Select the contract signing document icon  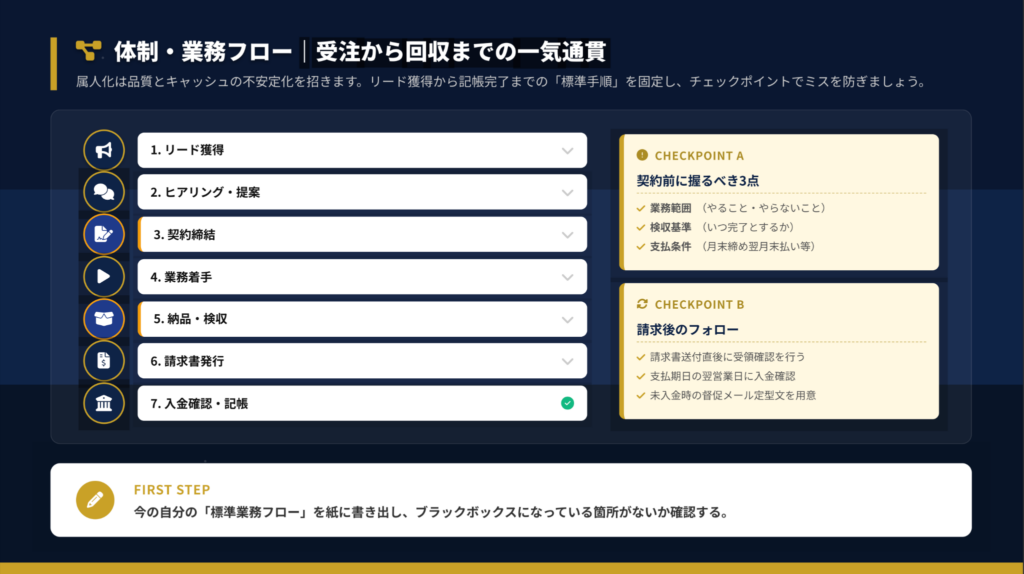click(104, 235)
